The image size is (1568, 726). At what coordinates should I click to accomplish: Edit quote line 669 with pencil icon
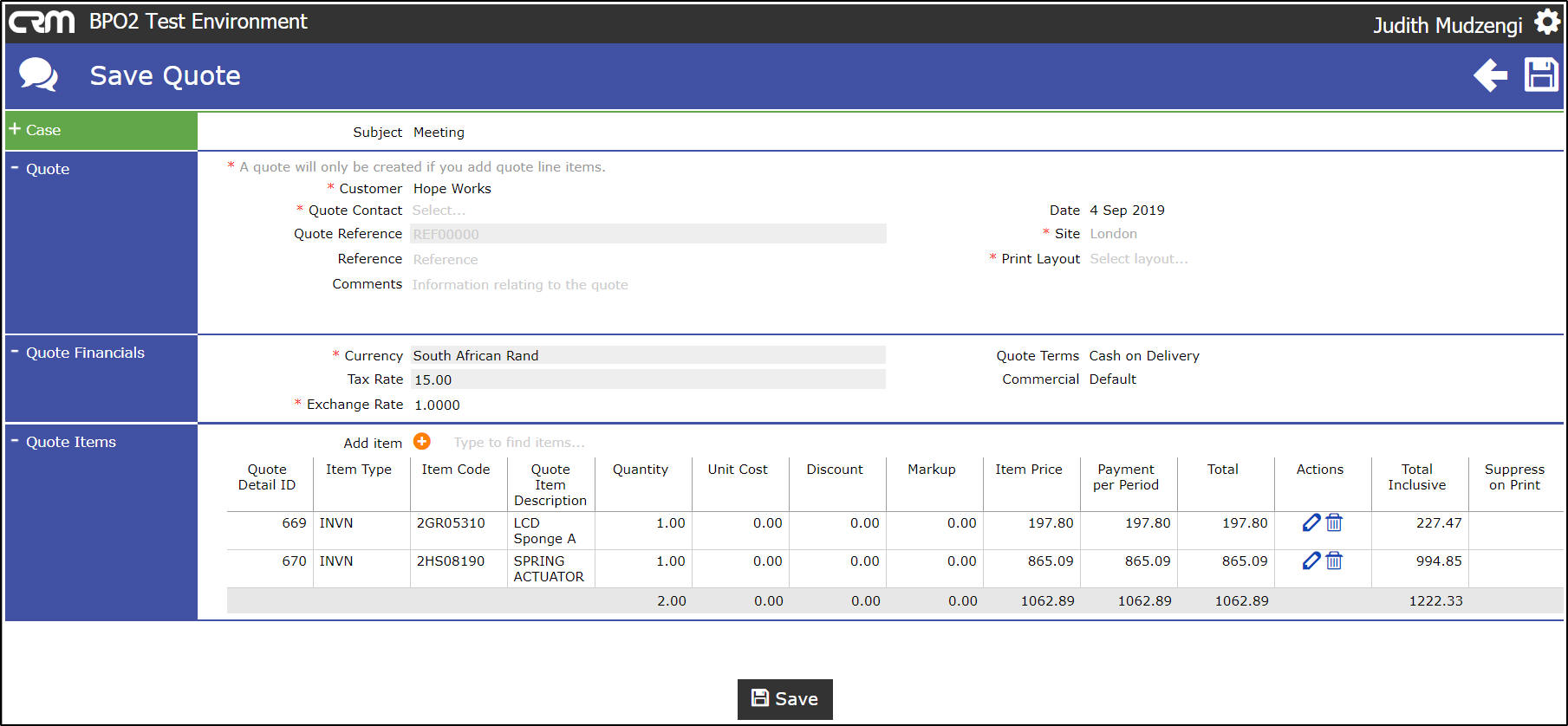coord(1311,522)
